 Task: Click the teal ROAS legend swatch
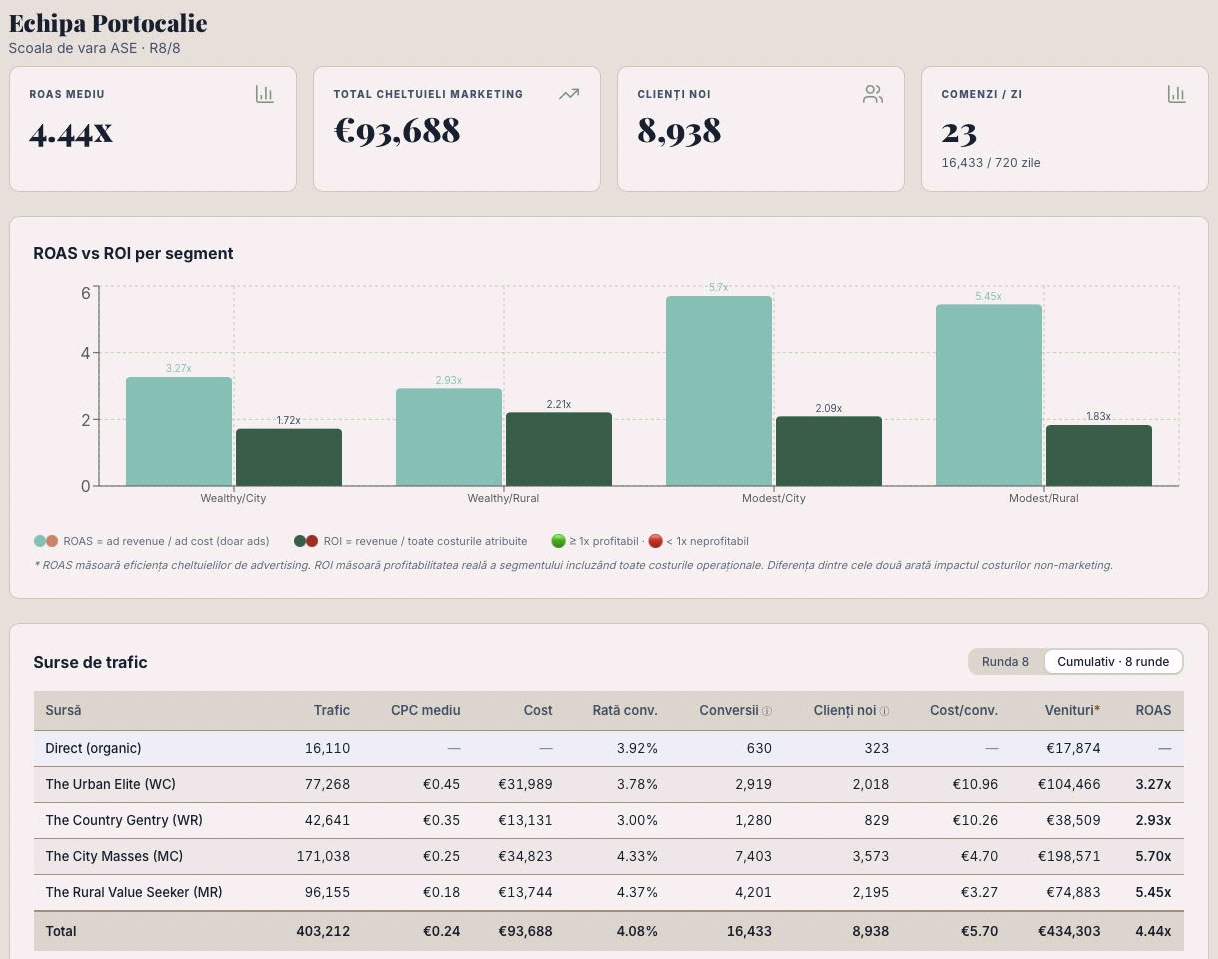click(x=40, y=541)
